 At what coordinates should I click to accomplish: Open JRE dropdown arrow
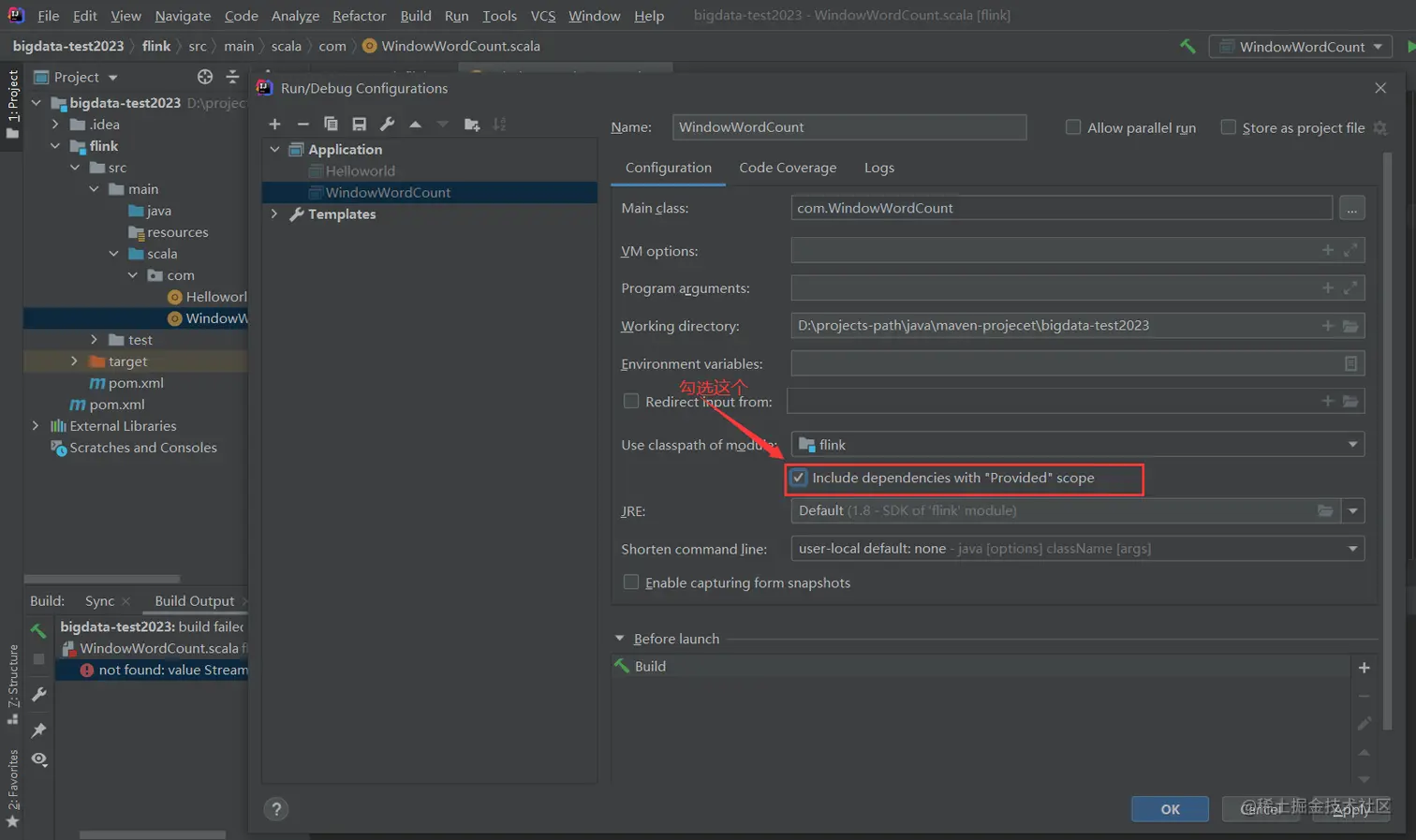[1352, 510]
